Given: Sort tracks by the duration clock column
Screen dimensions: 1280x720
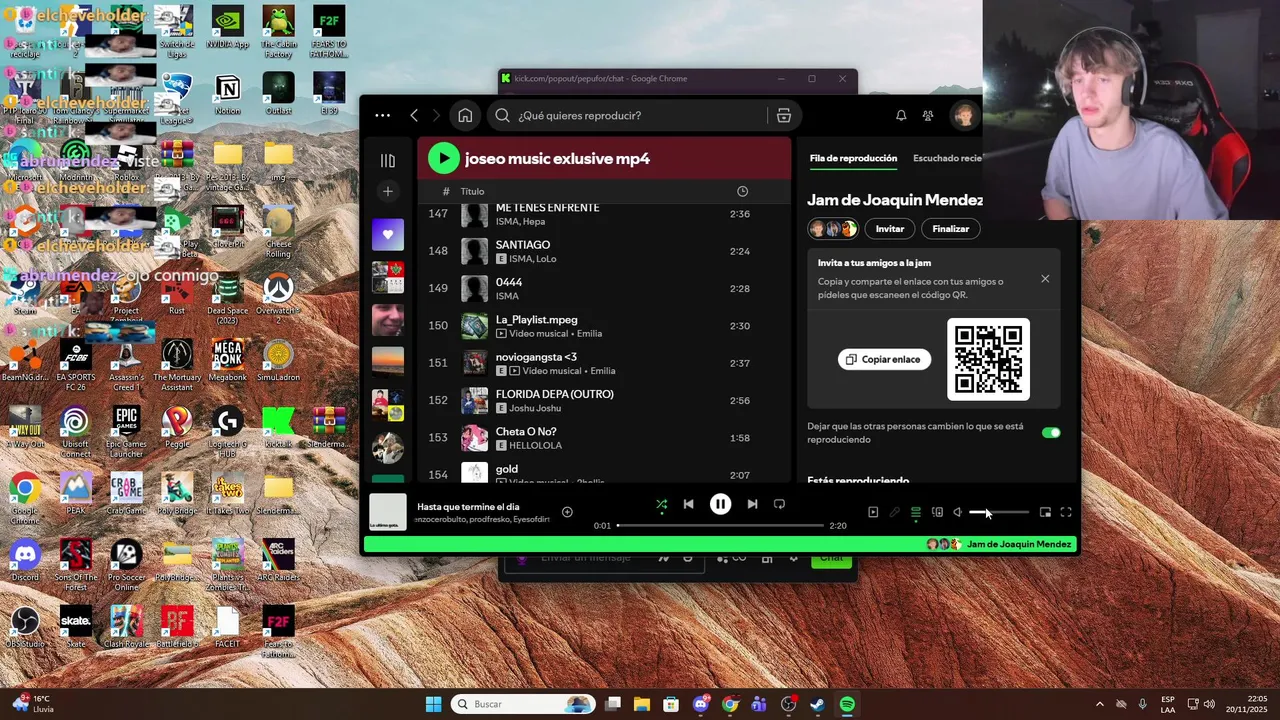Looking at the screenshot, I should click(x=742, y=191).
